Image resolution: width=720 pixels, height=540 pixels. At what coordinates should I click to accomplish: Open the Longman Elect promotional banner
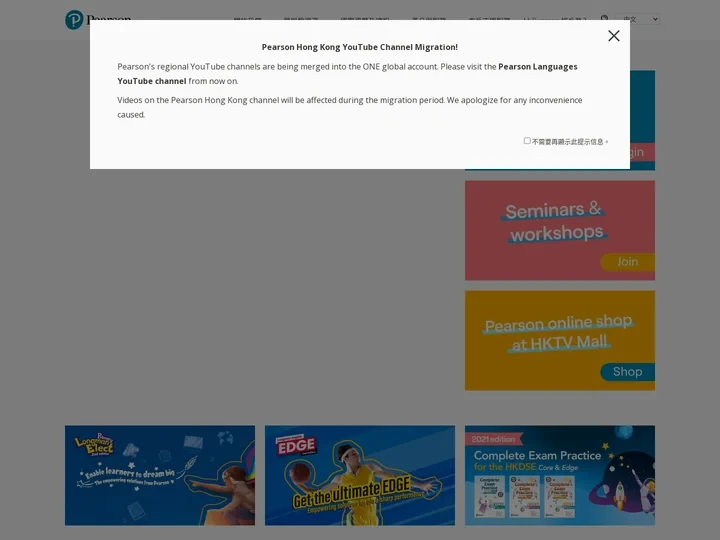160,475
